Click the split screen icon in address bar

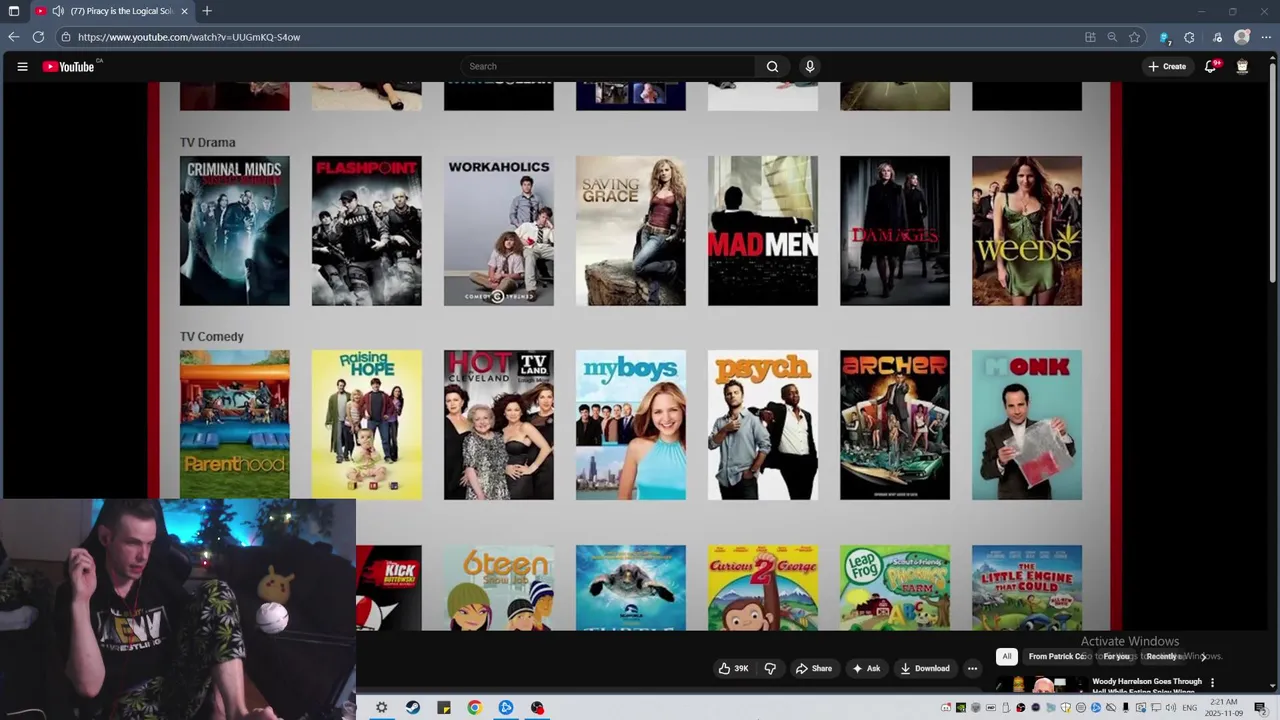point(1090,37)
